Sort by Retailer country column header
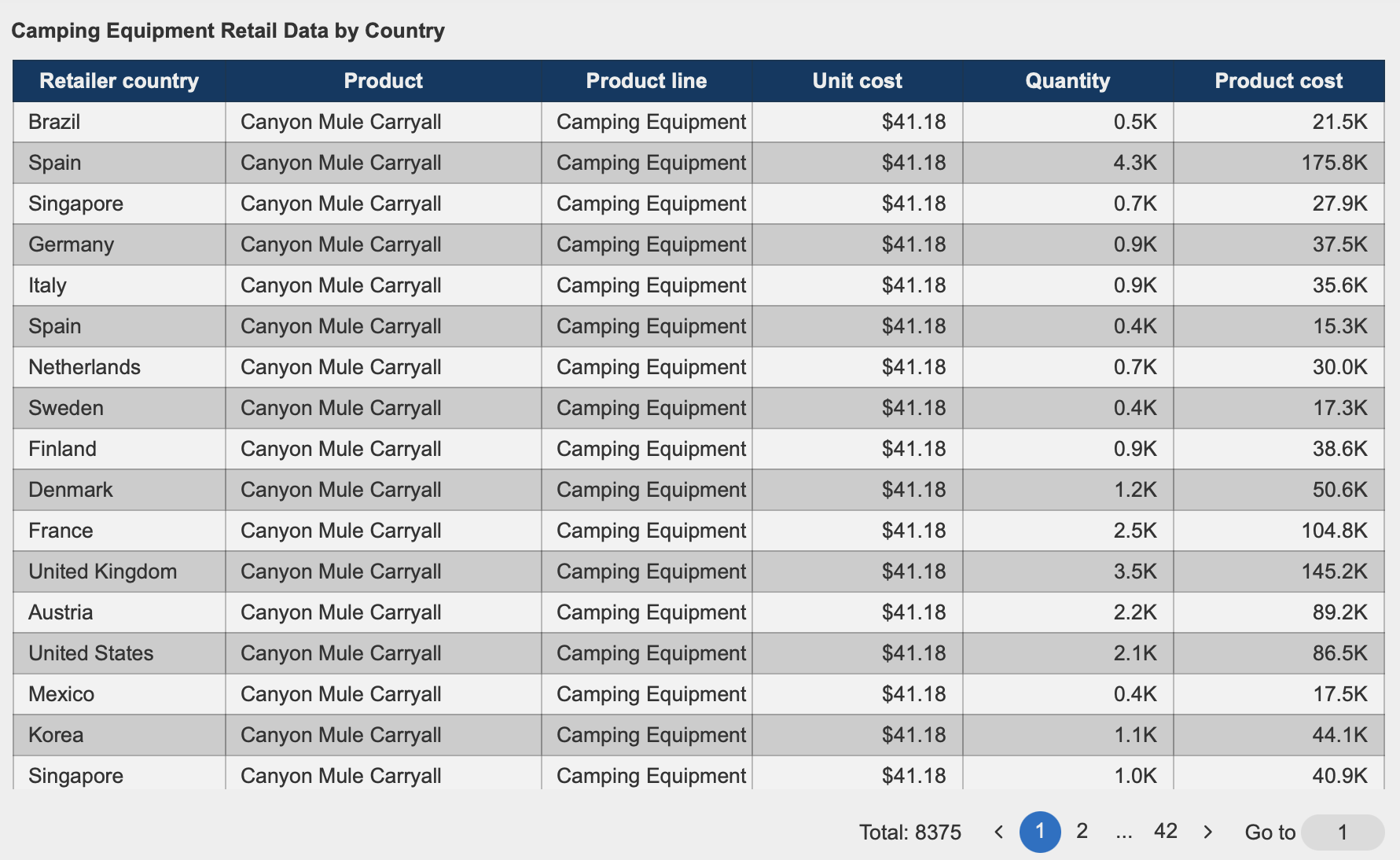The height and width of the screenshot is (860, 1400). (x=119, y=81)
